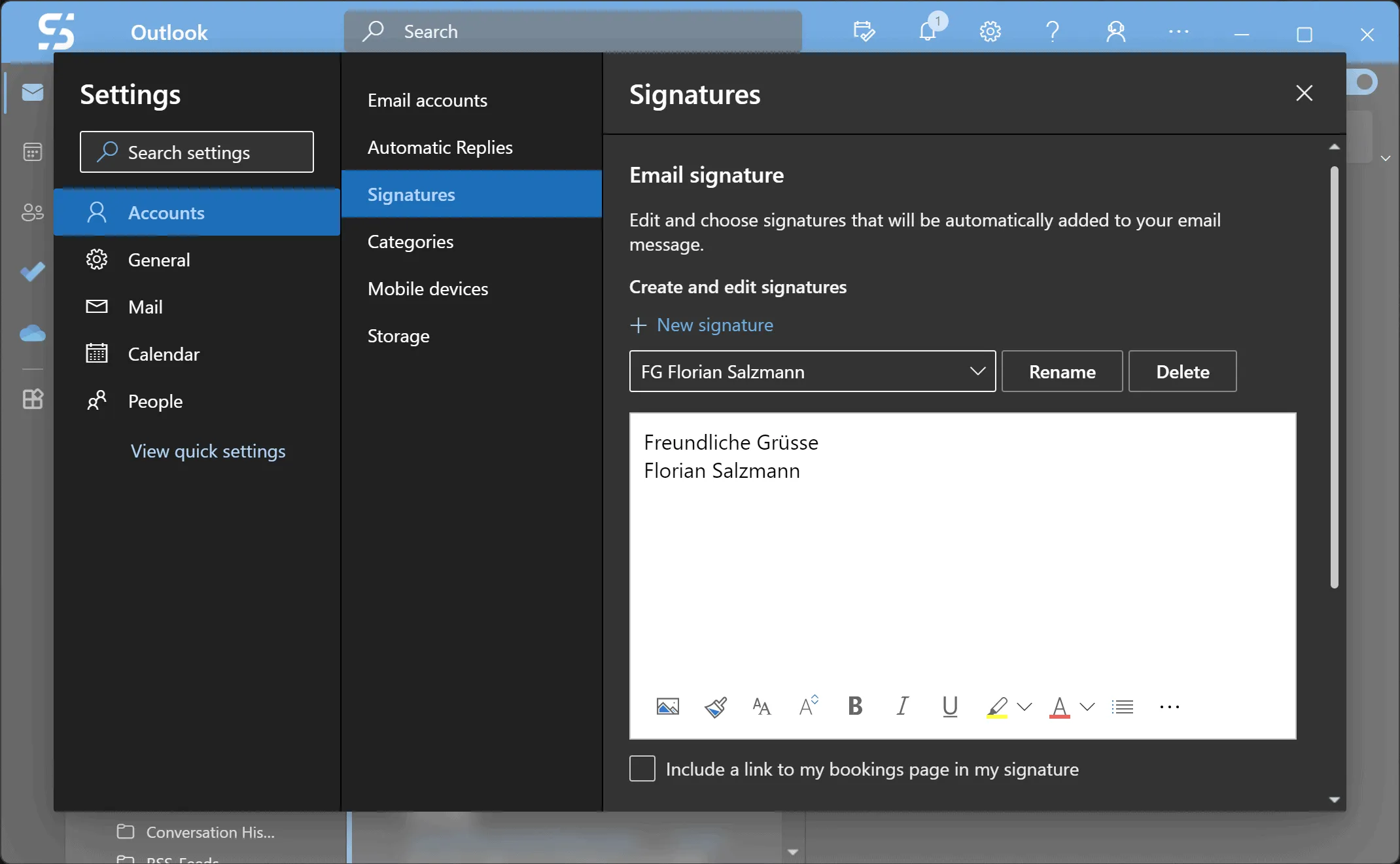Viewport: 1400px width, 864px height.
Task: Select the People settings category
Action: [x=197, y=401]
